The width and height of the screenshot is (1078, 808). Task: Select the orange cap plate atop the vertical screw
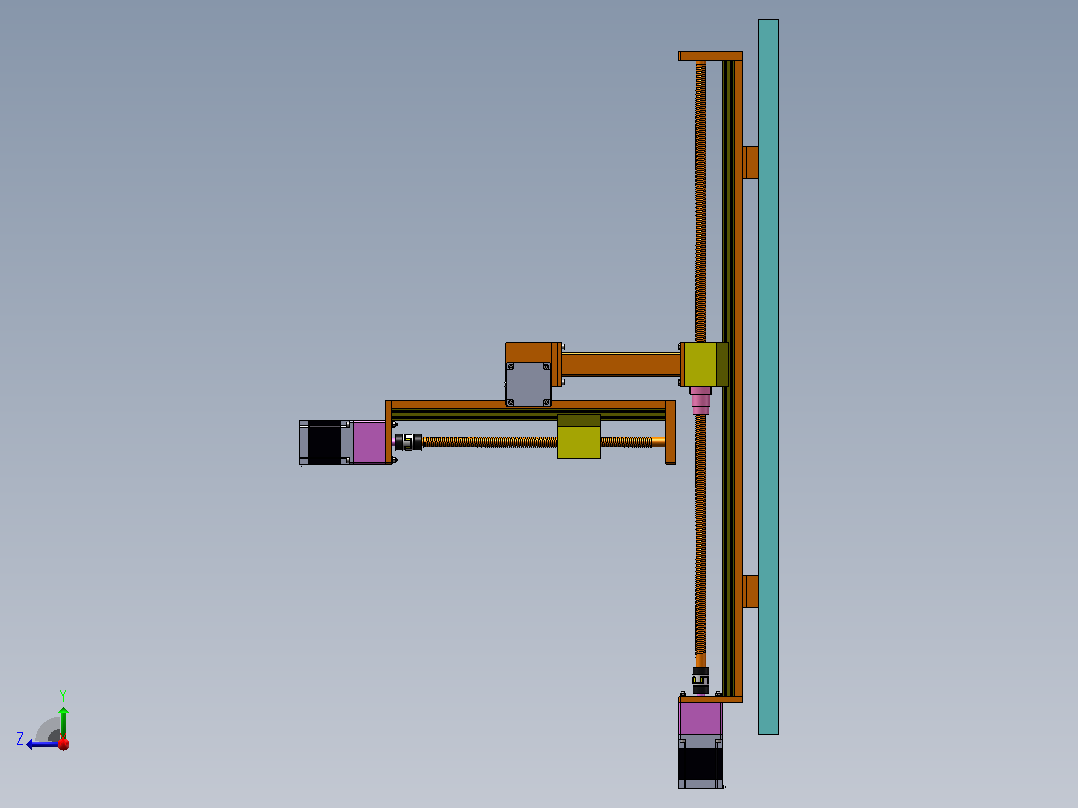(710, 56)
